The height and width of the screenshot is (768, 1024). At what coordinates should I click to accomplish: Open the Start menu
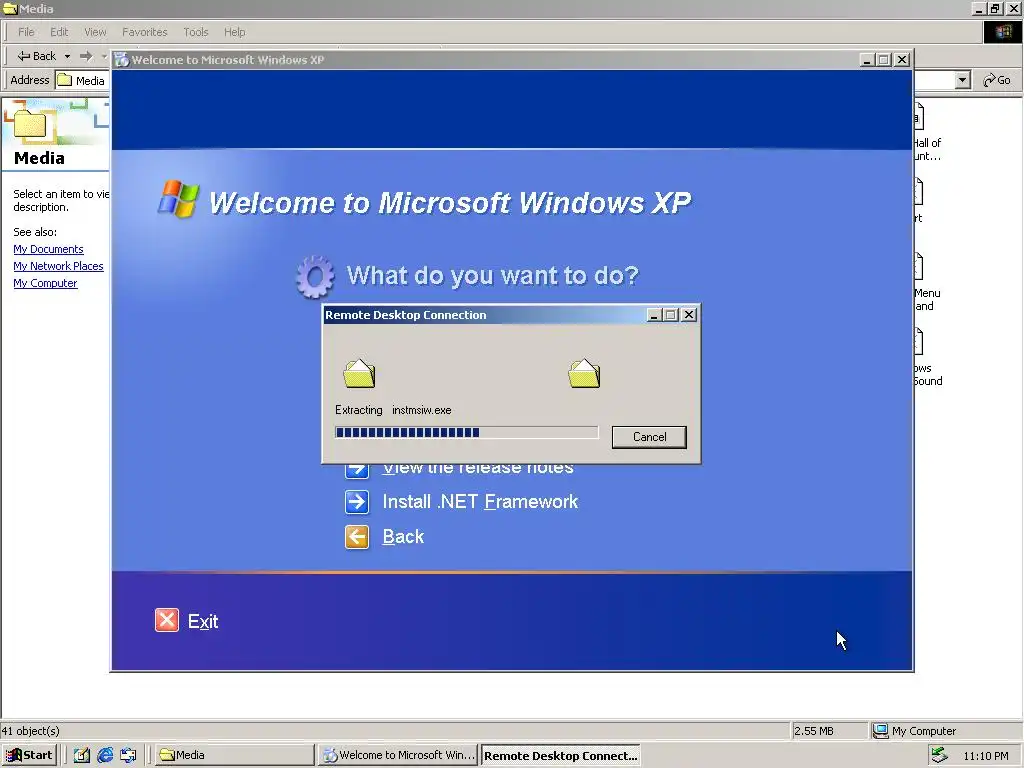(29, 756)
